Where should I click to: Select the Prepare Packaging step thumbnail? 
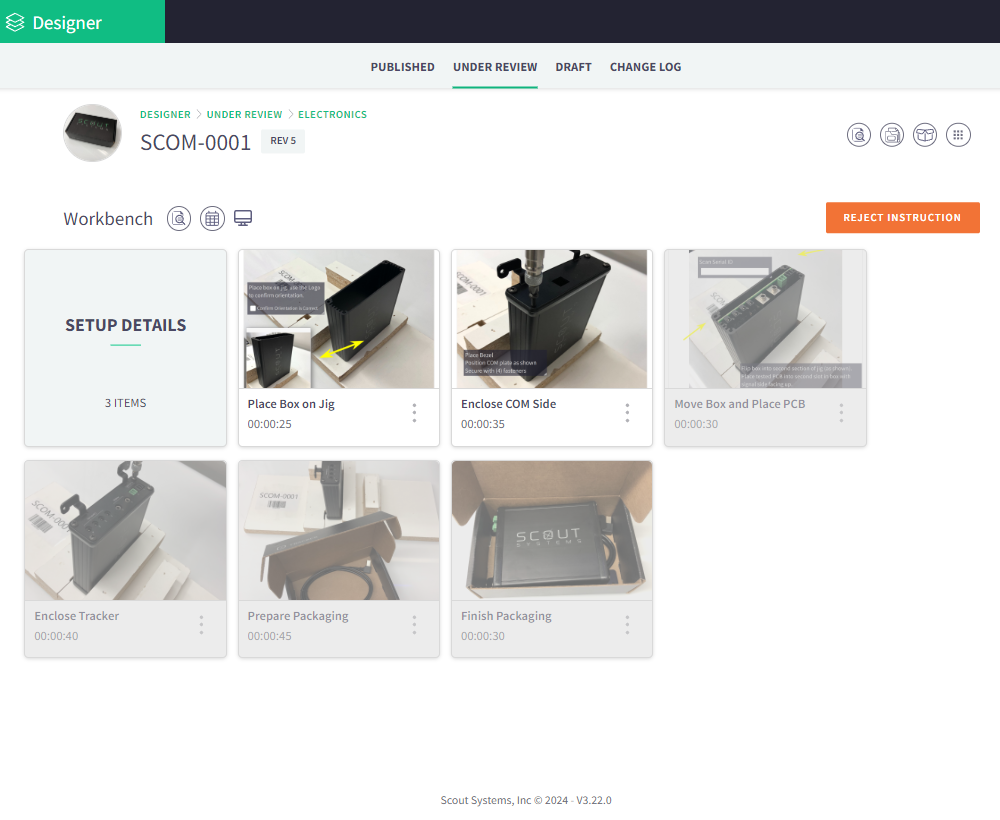pos(338,530)
